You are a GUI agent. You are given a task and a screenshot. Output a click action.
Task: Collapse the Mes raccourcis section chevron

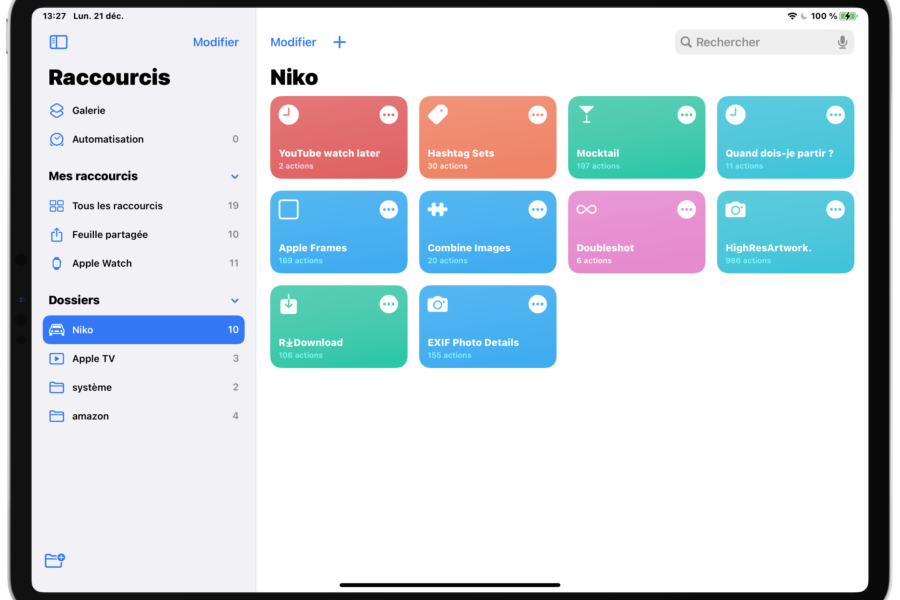coord(235,176)
